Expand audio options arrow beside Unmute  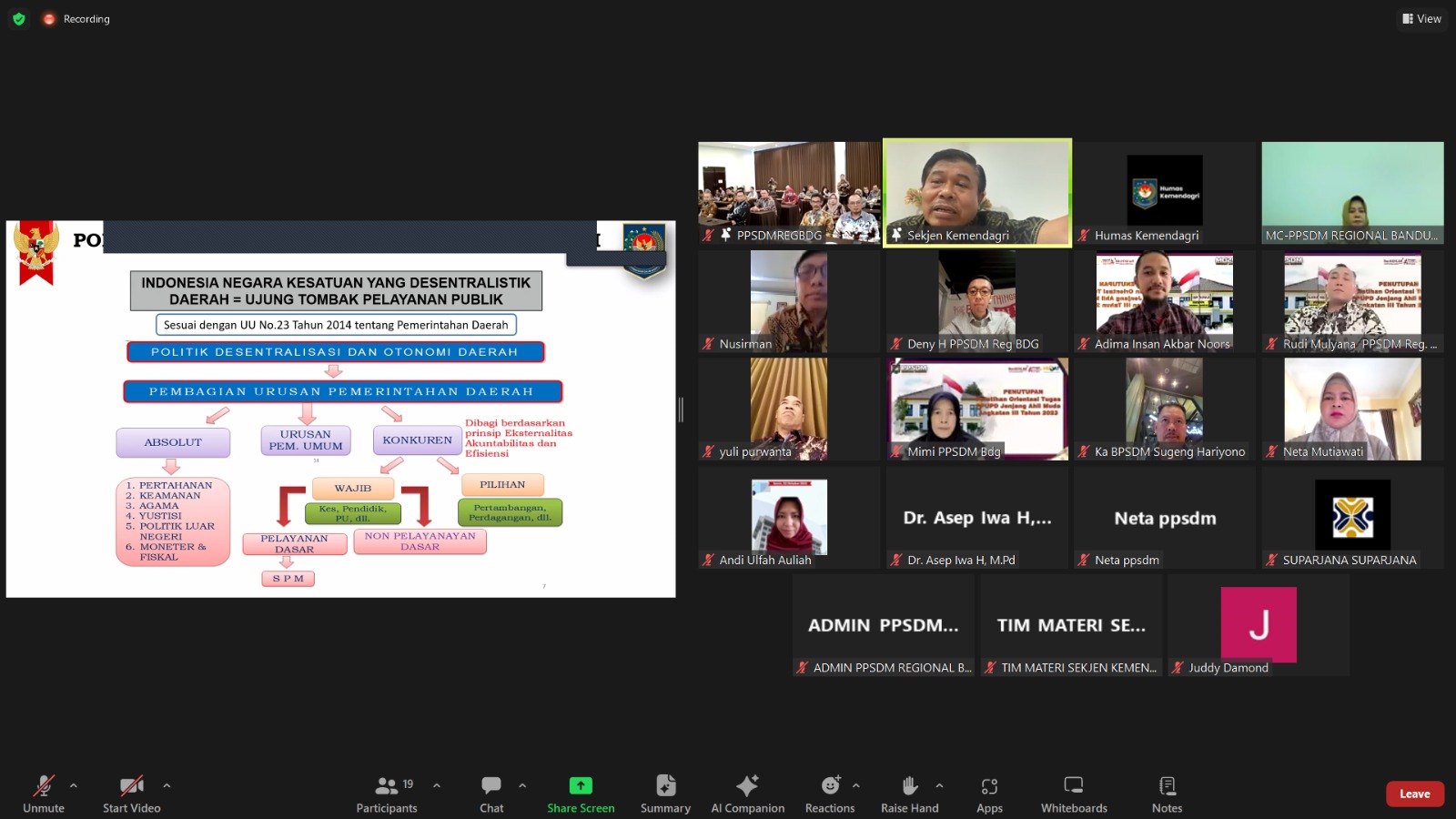tap(74, 785)
